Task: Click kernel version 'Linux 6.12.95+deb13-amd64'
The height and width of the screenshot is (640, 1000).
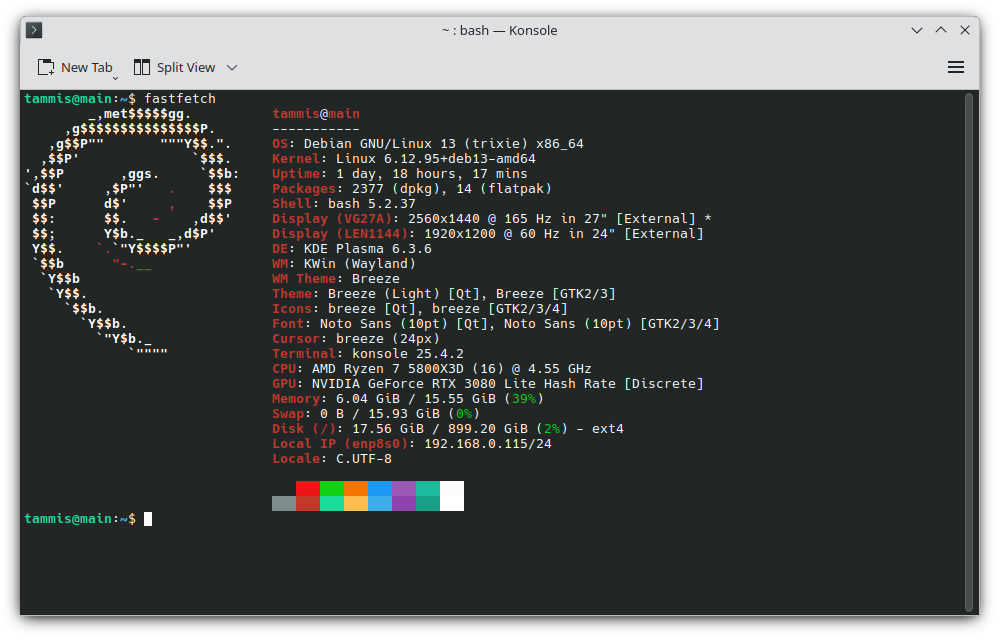Action: pos(436,159)
